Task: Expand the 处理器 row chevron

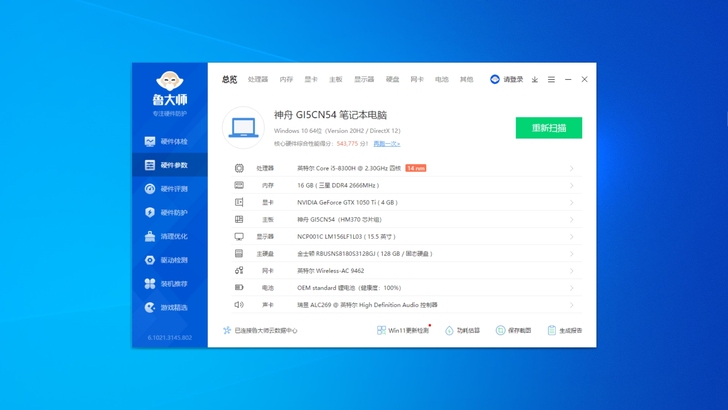Action: [572, 168]
